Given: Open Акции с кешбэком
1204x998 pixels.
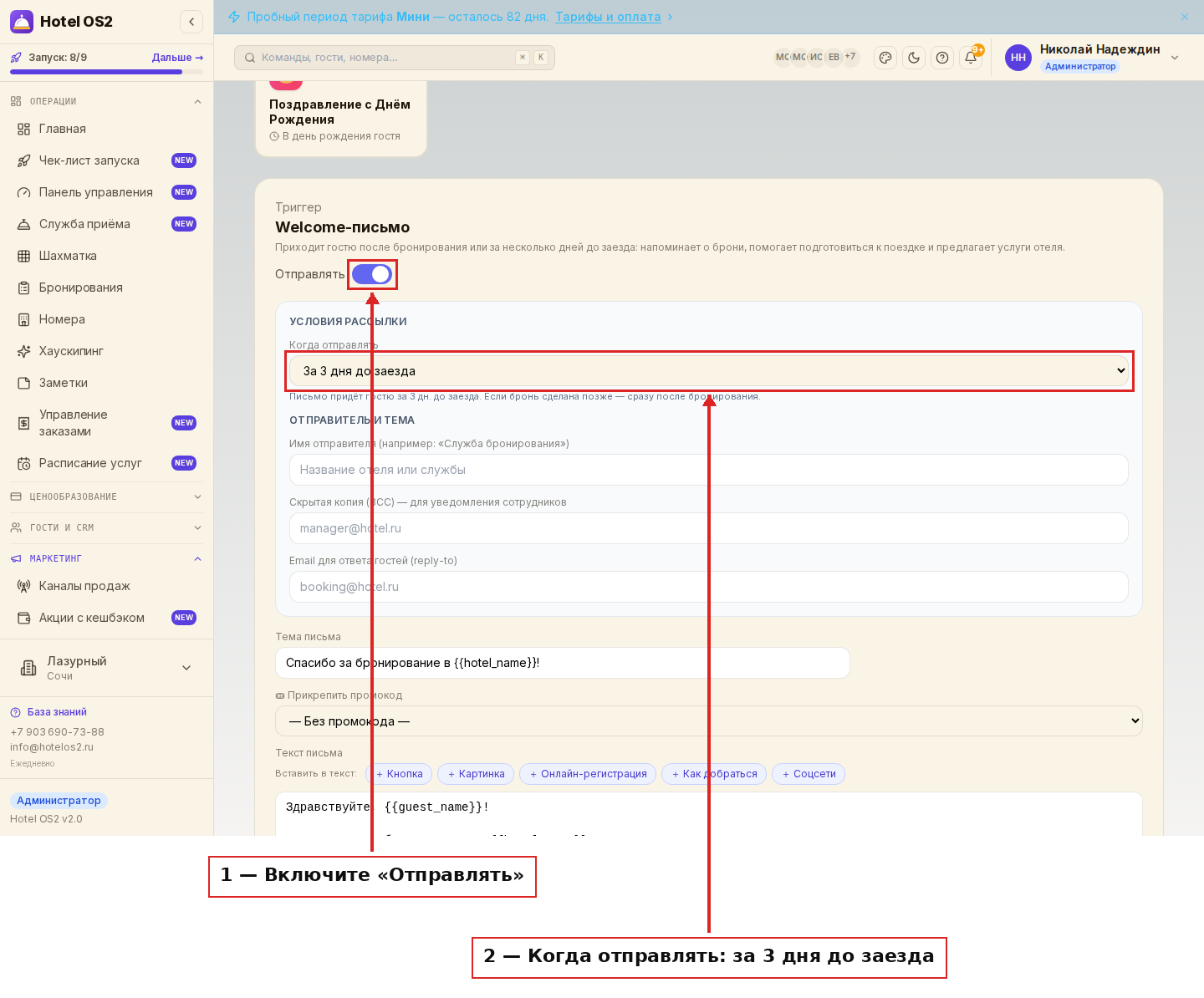Looking at the screenshot, I should [x=107, y=618].
